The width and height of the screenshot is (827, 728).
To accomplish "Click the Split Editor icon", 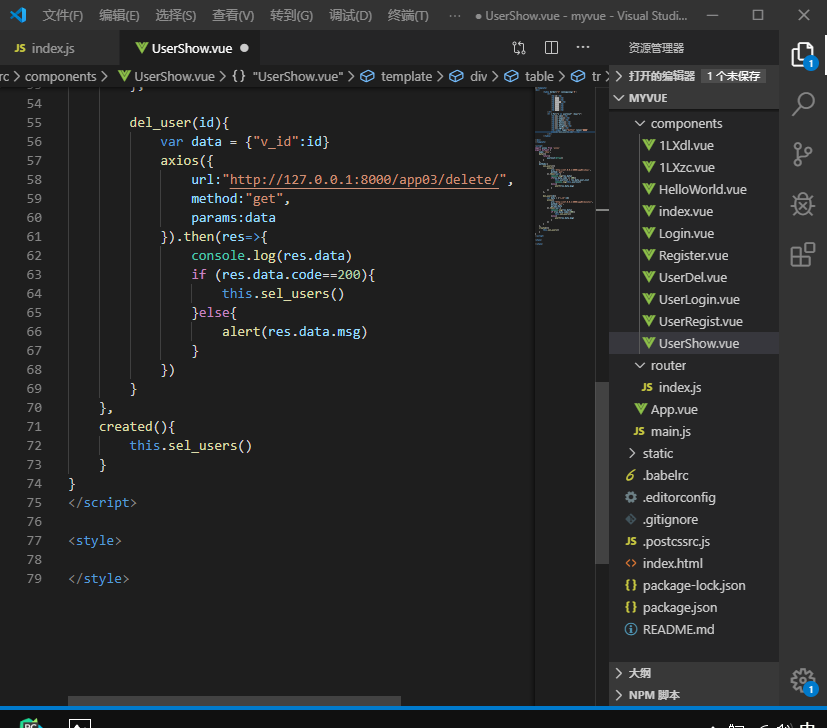I will coord(551,48).
